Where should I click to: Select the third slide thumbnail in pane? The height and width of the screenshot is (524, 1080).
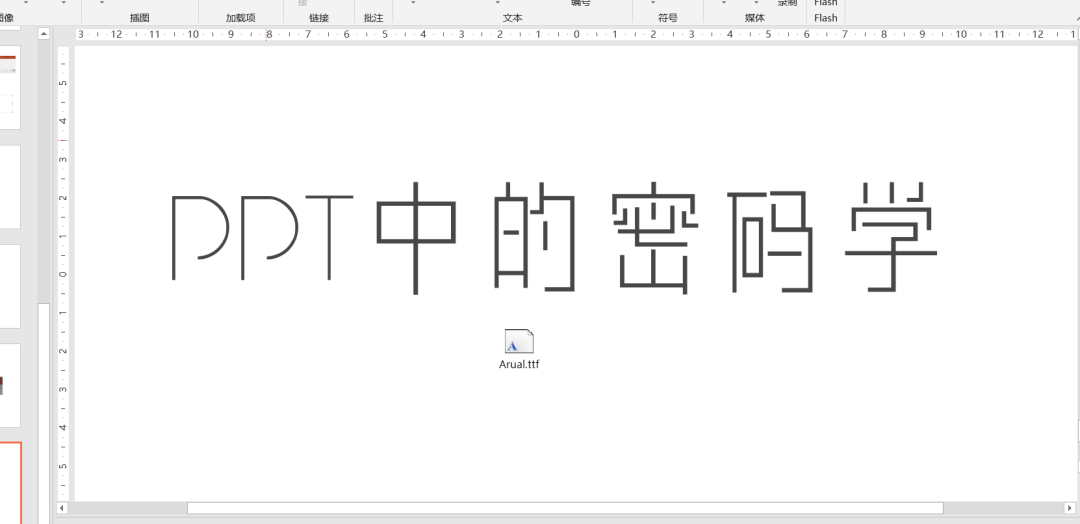coord(9,286)
